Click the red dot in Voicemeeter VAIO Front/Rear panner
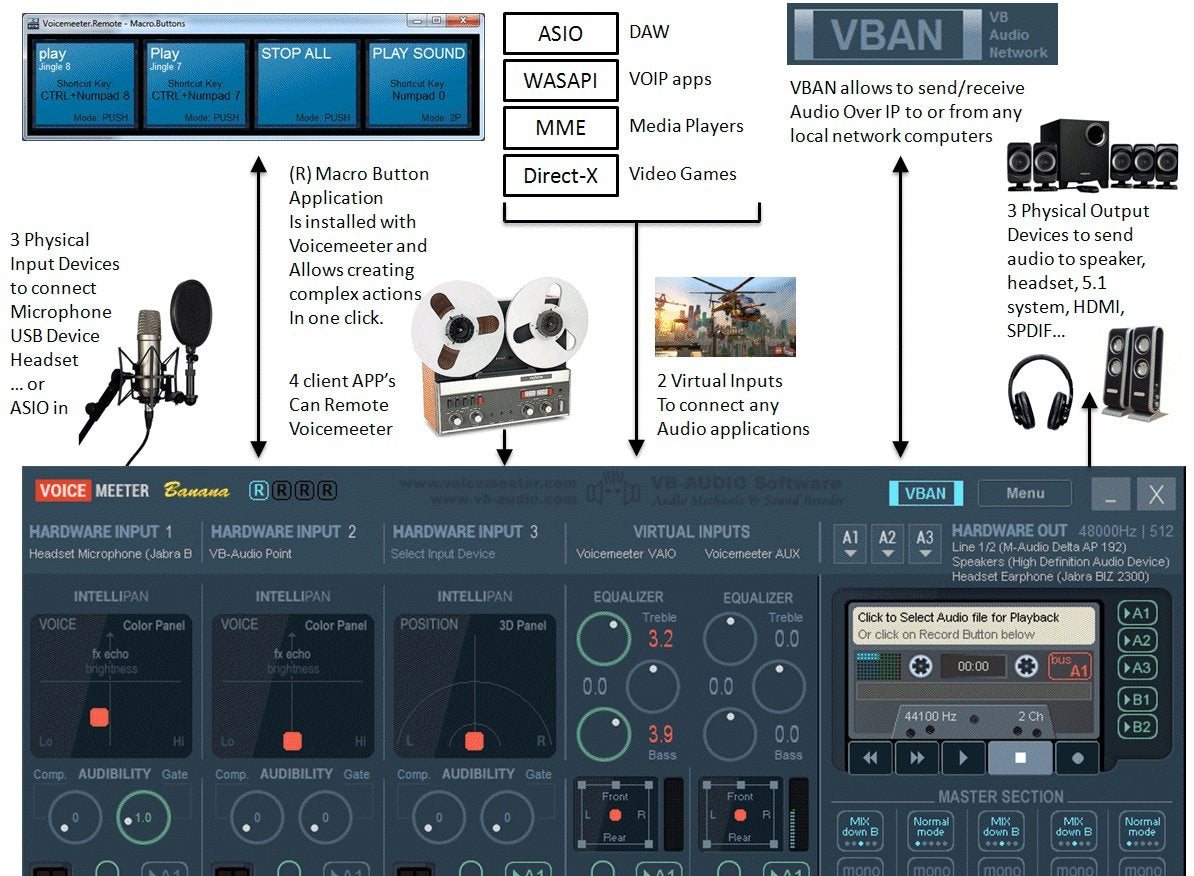Viewport: 1194px width, 876px height. coord(615,815)
